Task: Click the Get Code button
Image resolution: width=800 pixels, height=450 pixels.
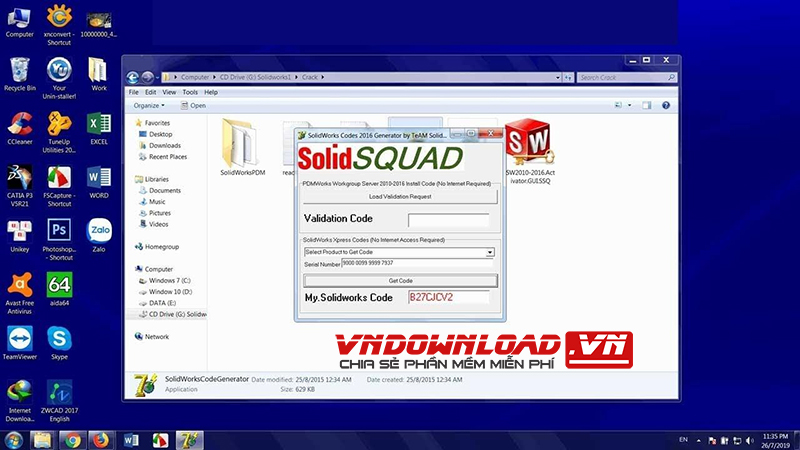Action: pyautogui.click(x=400, y=281)
